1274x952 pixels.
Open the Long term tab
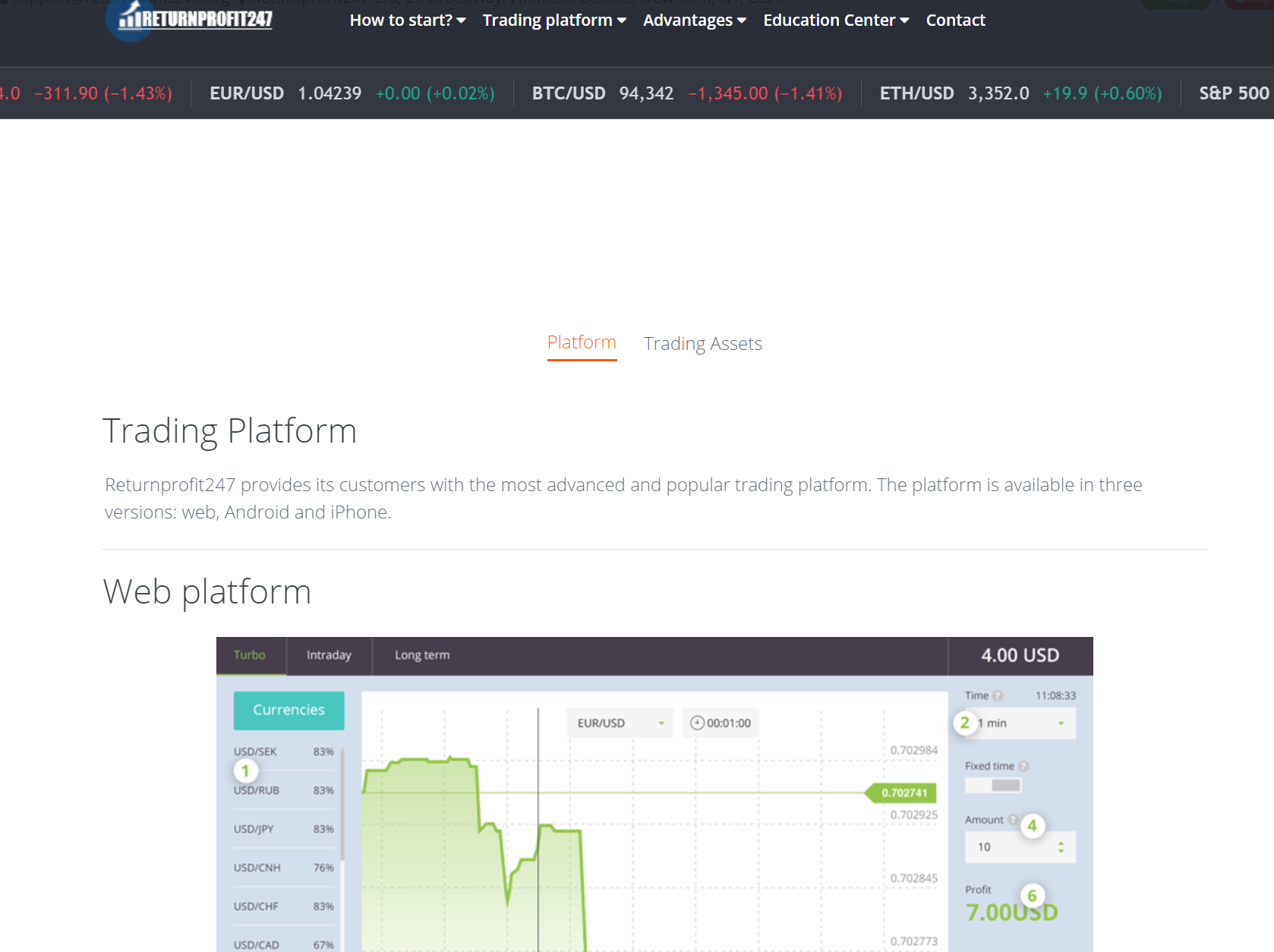click(422, 655)
